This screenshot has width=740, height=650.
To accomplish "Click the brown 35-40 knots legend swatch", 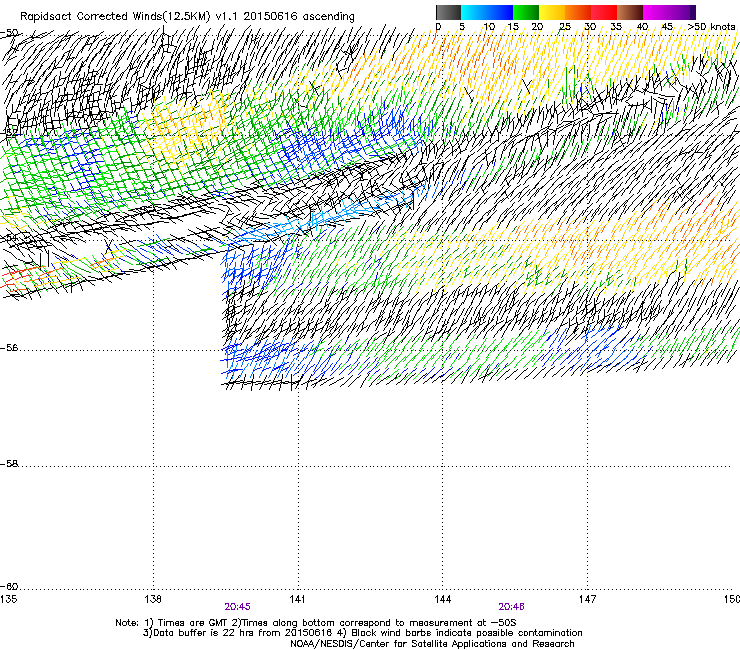I will pos(630,12).
